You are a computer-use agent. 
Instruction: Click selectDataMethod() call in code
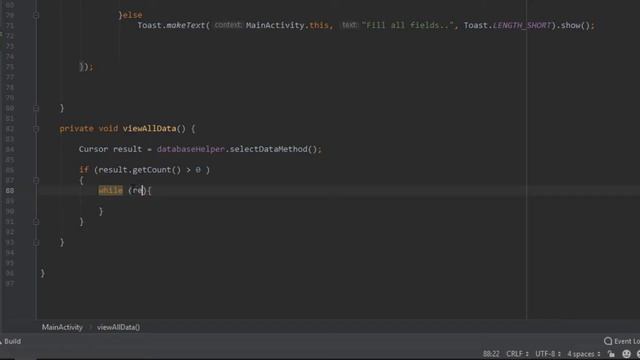click(273, 149)
